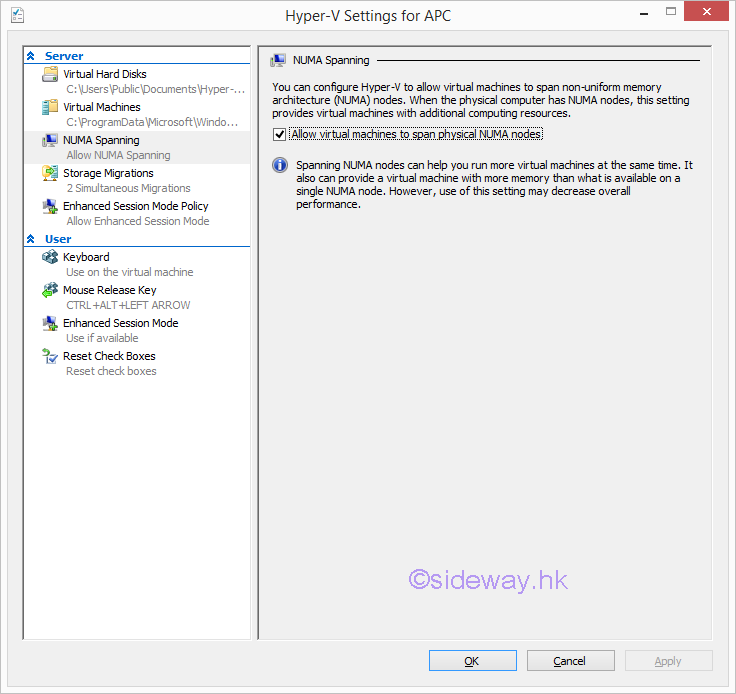
Task: Click the Keyboard settings icon
Action: 50,258
